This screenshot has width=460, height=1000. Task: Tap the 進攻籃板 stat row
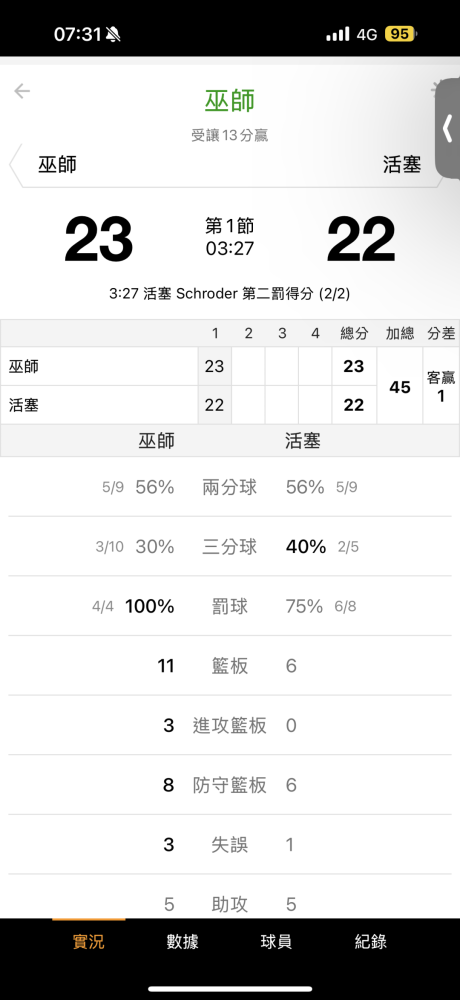(x=230, y=725)
